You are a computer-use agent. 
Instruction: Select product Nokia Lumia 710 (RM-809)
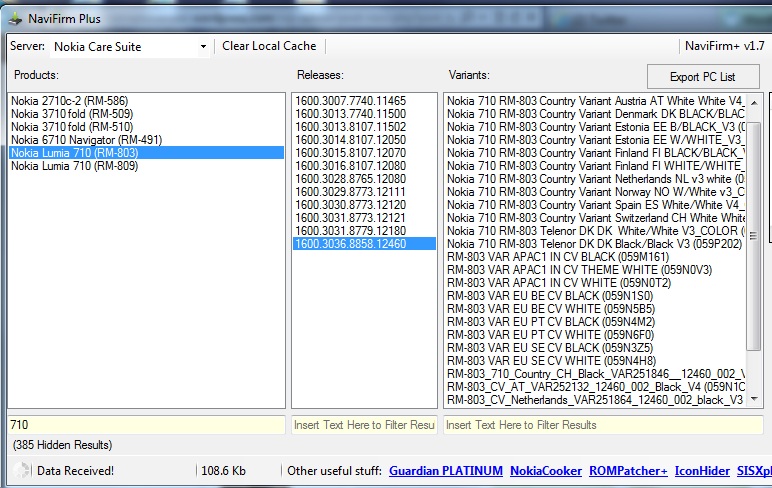(146, 166)
